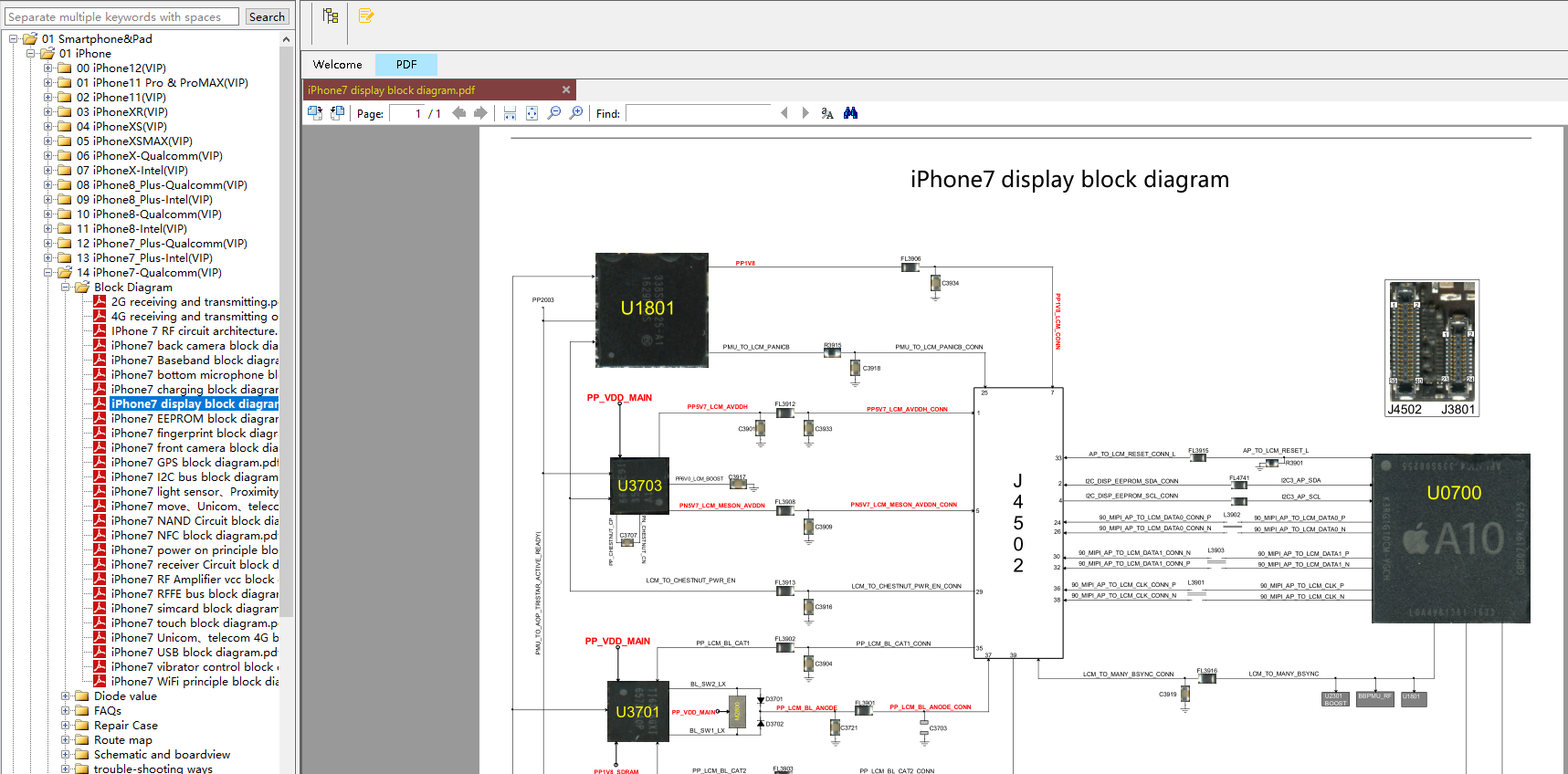Find next match arrow
The height and width of the screenshot is (774, 1568).
click(805, 113)
